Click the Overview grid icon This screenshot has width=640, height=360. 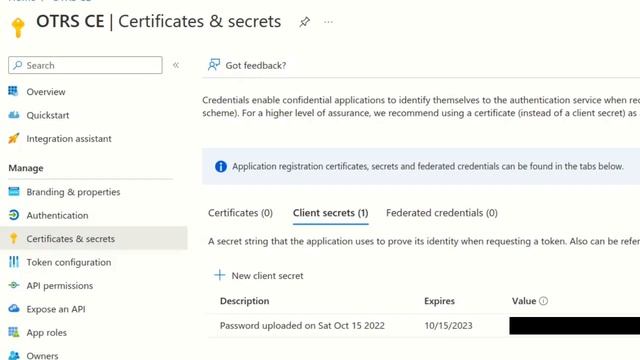click(x=13, y=91)
